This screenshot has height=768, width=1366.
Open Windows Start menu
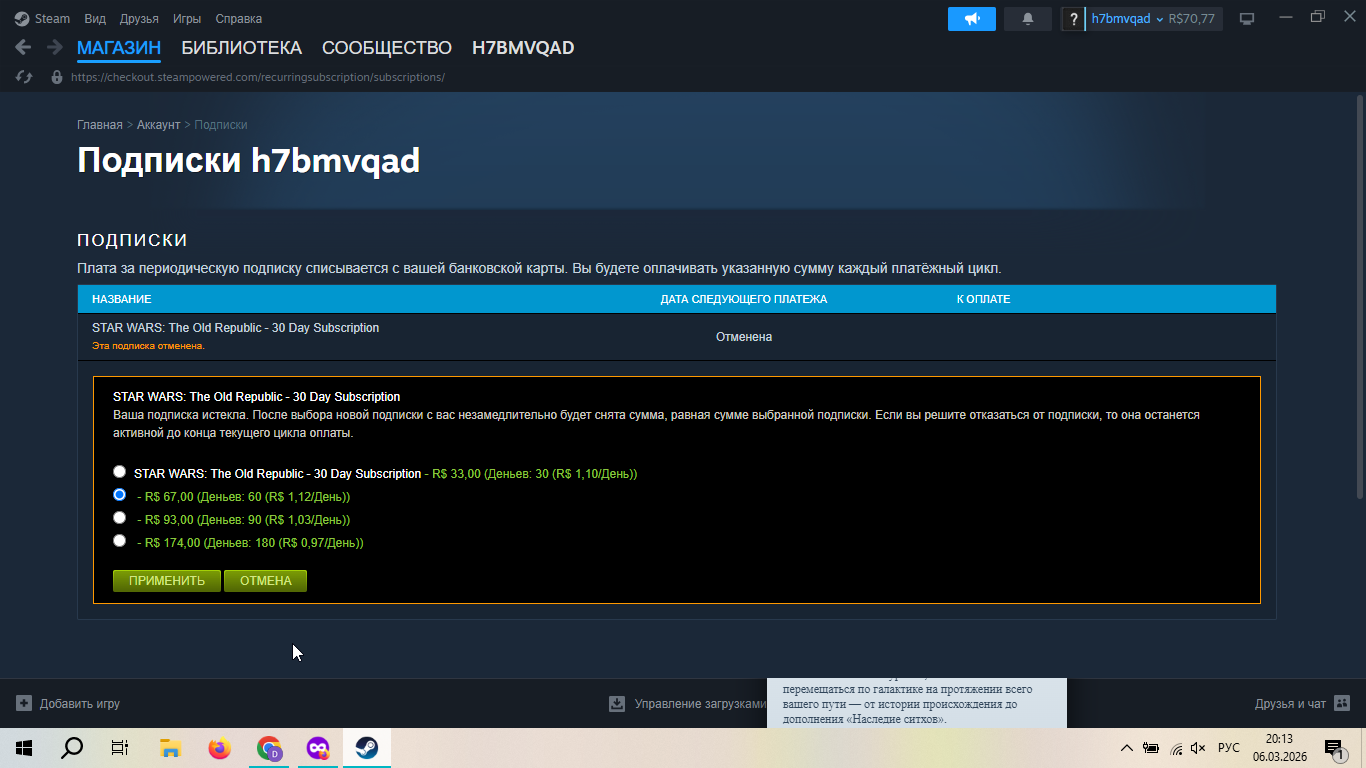pyautogui.click(x=24, y=748)
